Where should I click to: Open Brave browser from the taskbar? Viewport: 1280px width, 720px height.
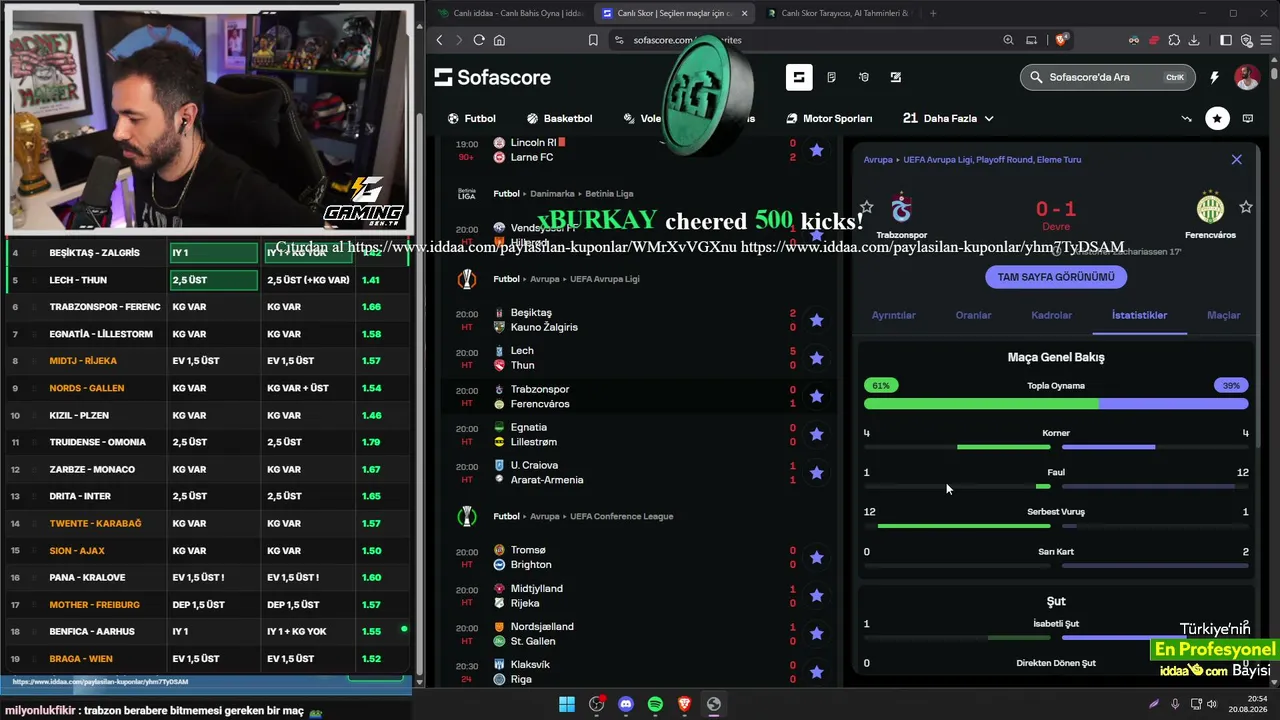tap(684, 704)
